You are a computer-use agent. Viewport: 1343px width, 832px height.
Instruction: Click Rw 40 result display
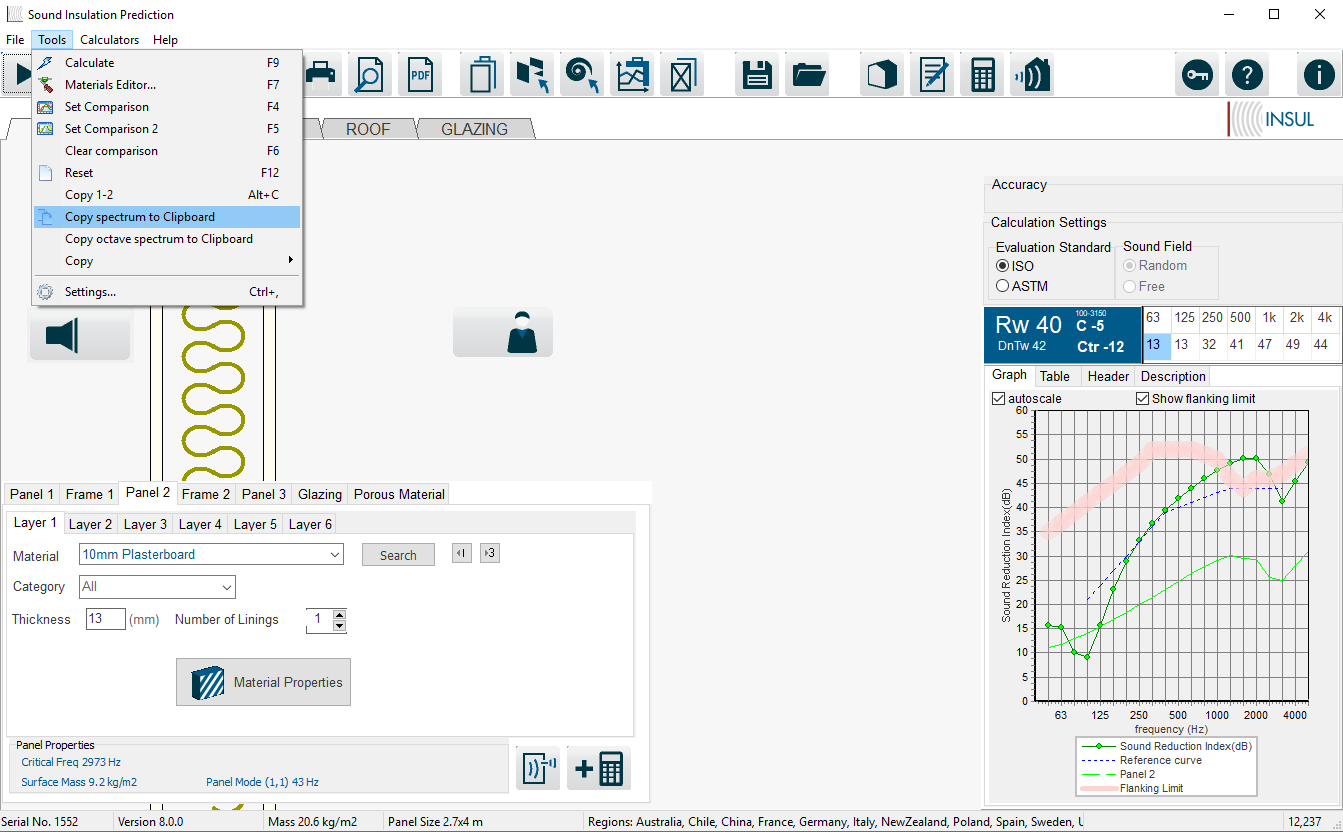pyautogui.click(x=1029, y=325)
